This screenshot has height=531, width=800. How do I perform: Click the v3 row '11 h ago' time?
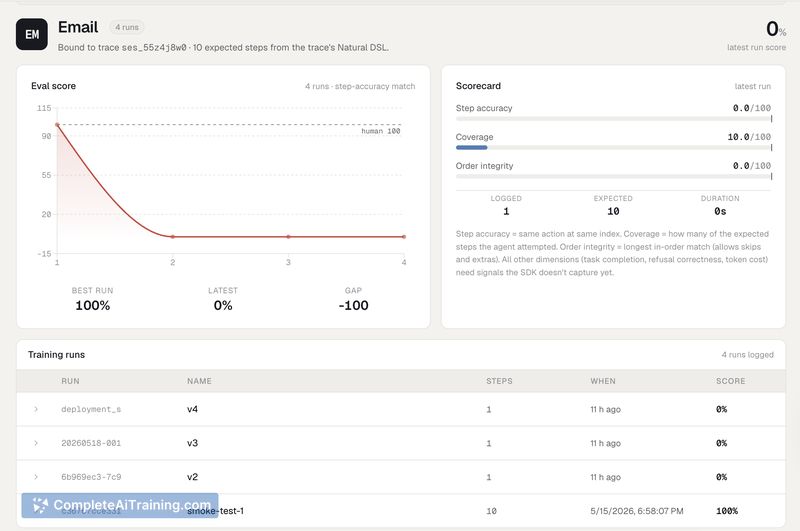point(606,443)
